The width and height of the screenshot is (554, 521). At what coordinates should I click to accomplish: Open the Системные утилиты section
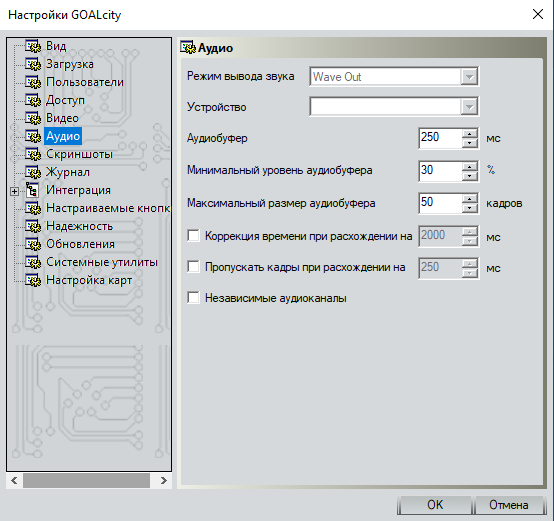pos(102,262)
